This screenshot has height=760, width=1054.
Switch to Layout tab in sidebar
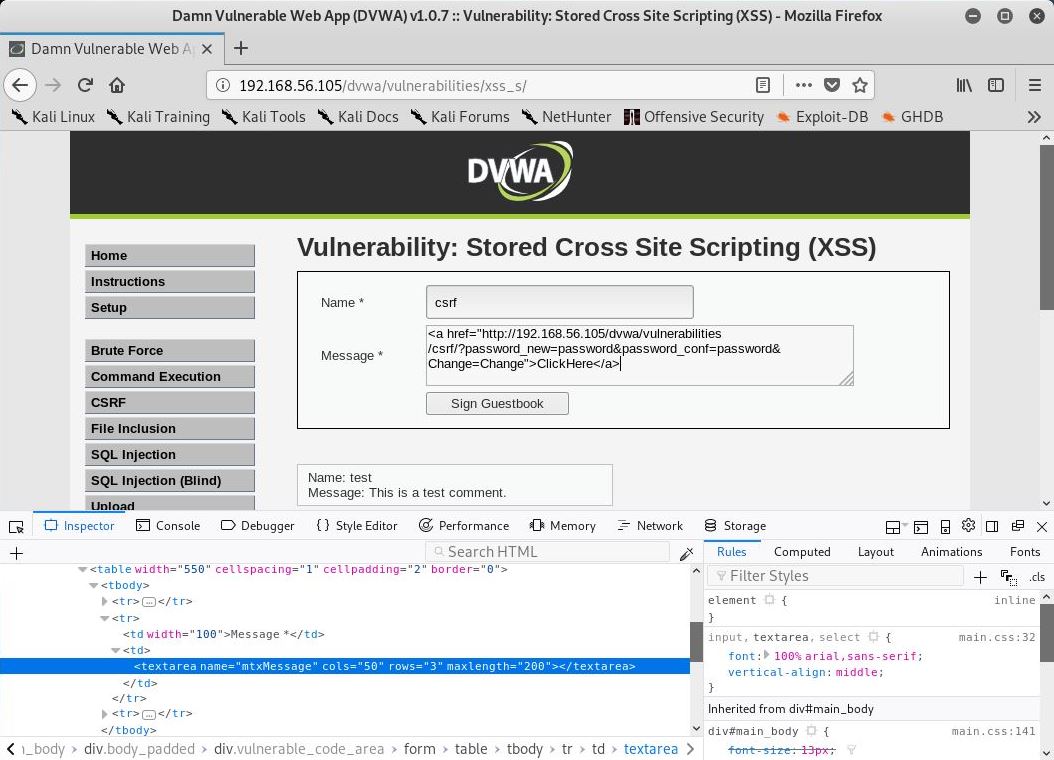click(x=875, y=552)
